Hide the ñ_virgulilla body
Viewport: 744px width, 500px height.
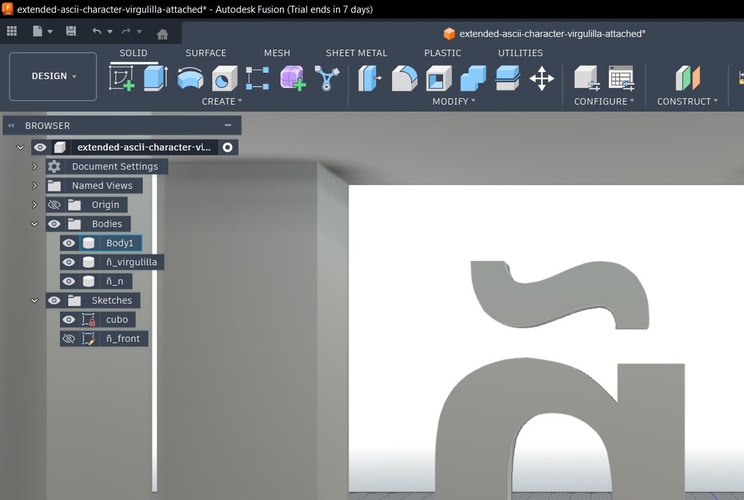[69, 262]
